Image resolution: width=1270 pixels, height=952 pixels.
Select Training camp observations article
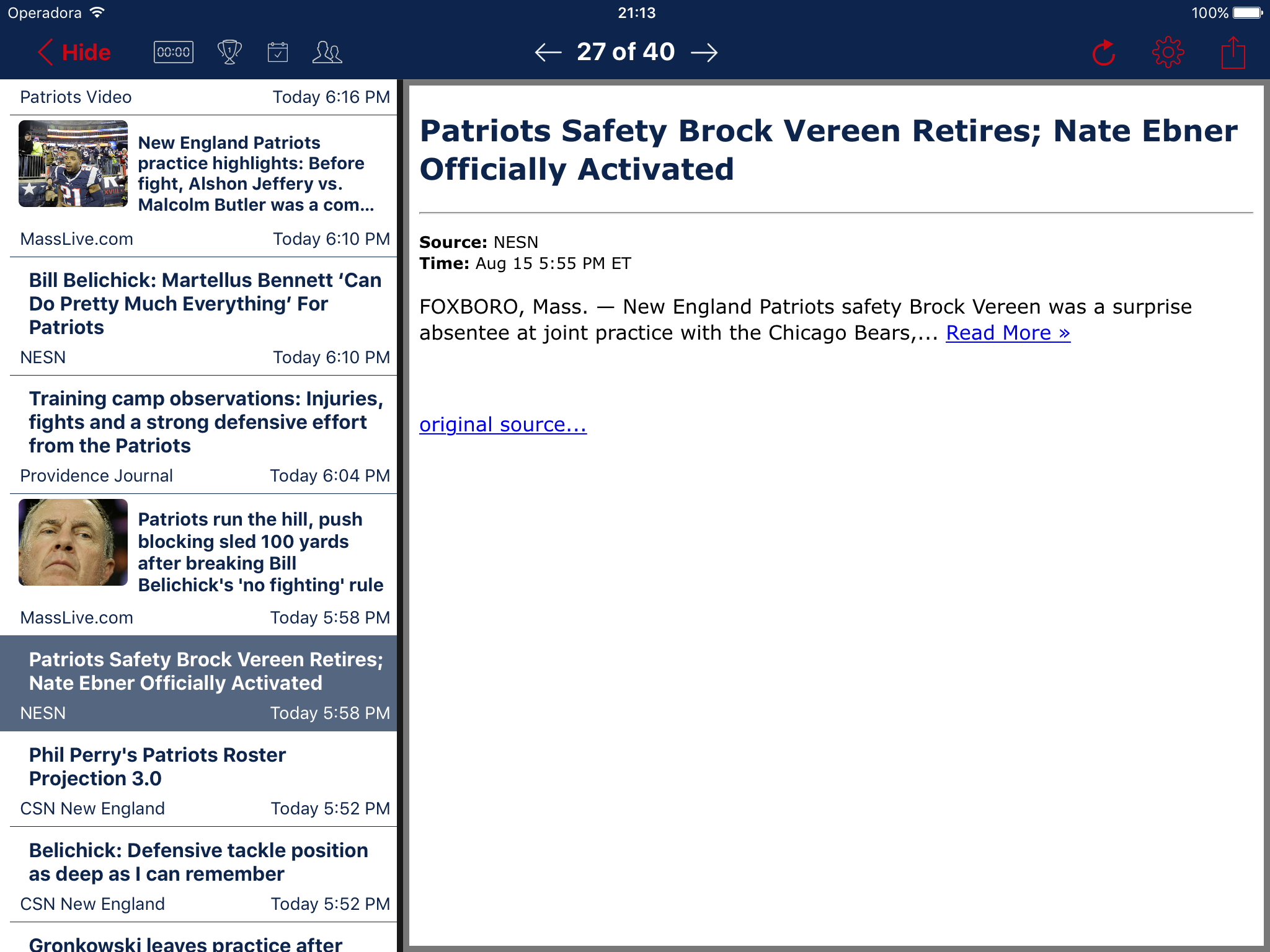[205, 422]
